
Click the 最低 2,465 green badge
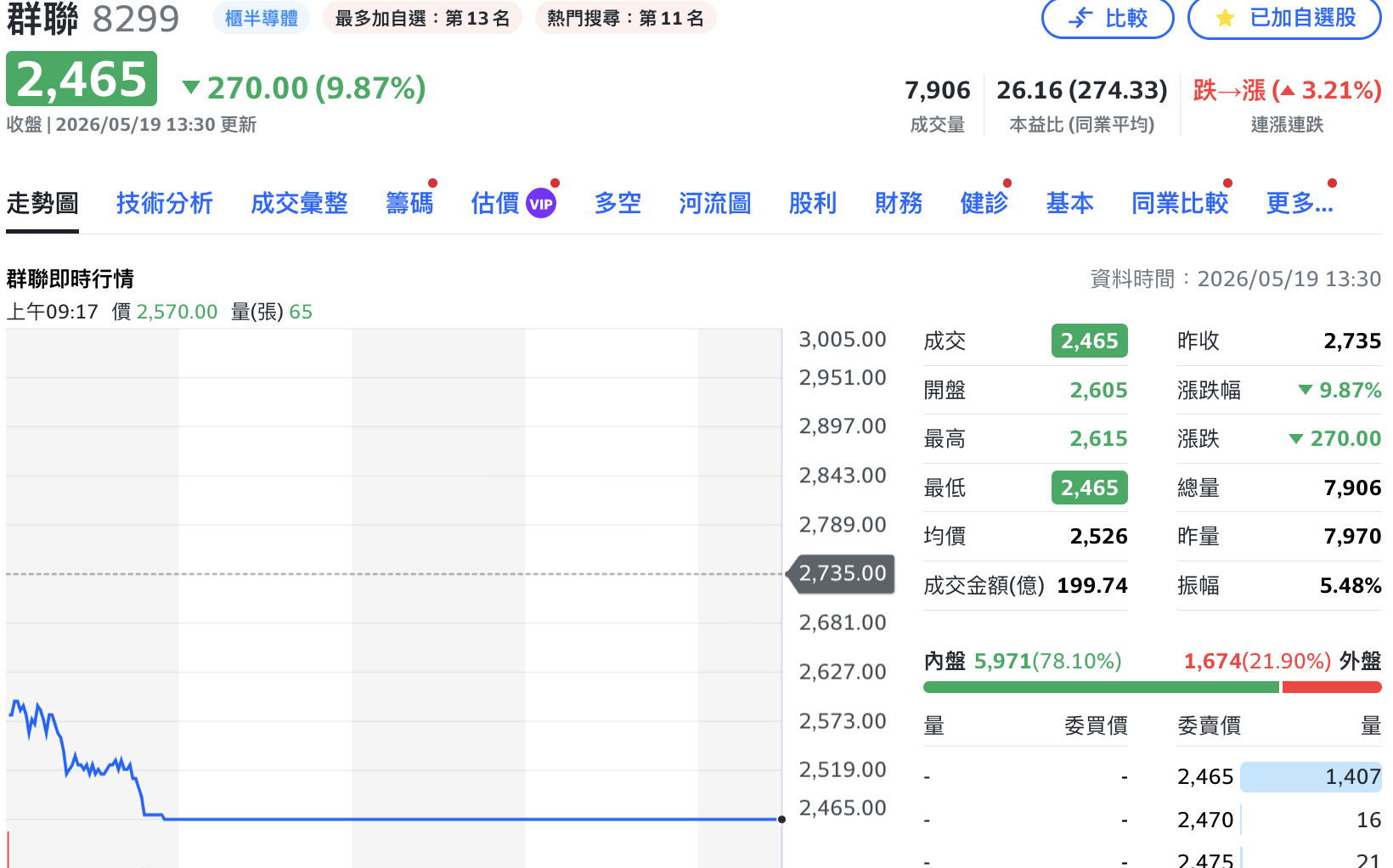click(1090, 488)
